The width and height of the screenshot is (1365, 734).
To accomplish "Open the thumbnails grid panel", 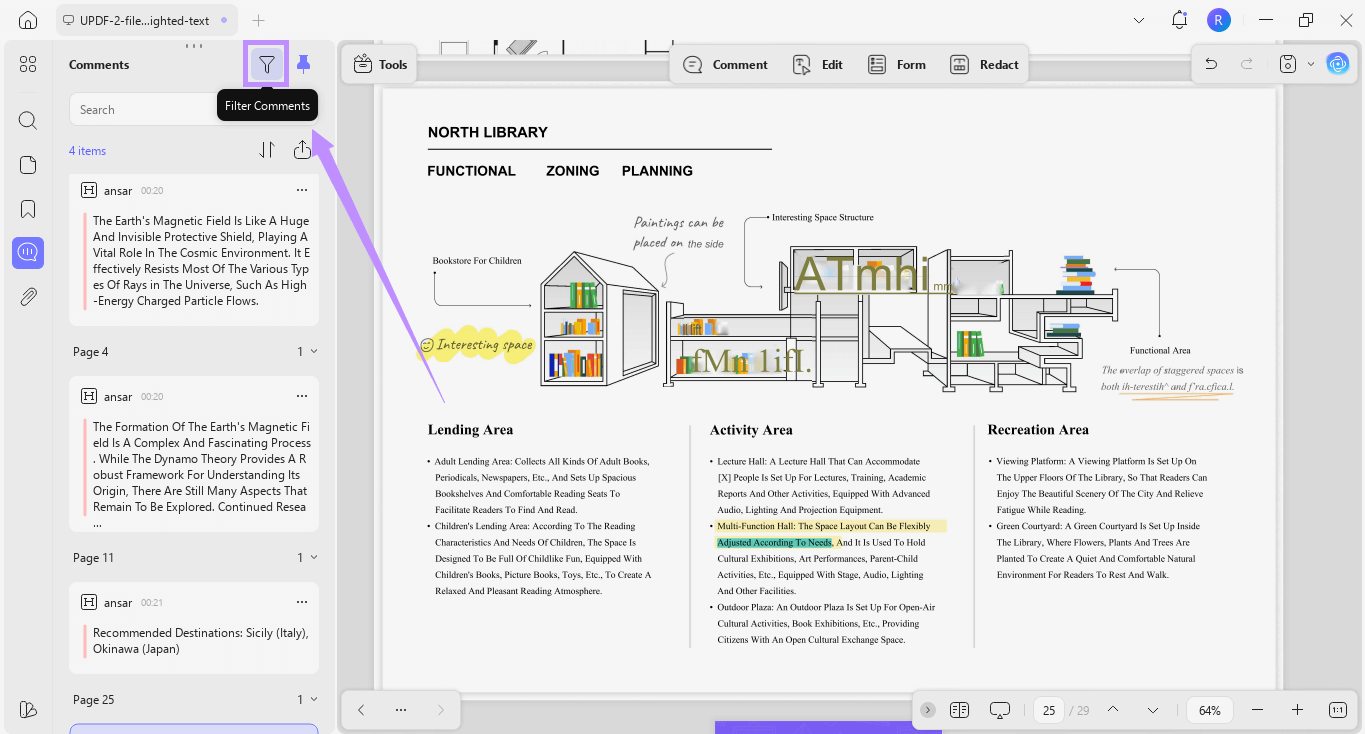I will 28,64.
